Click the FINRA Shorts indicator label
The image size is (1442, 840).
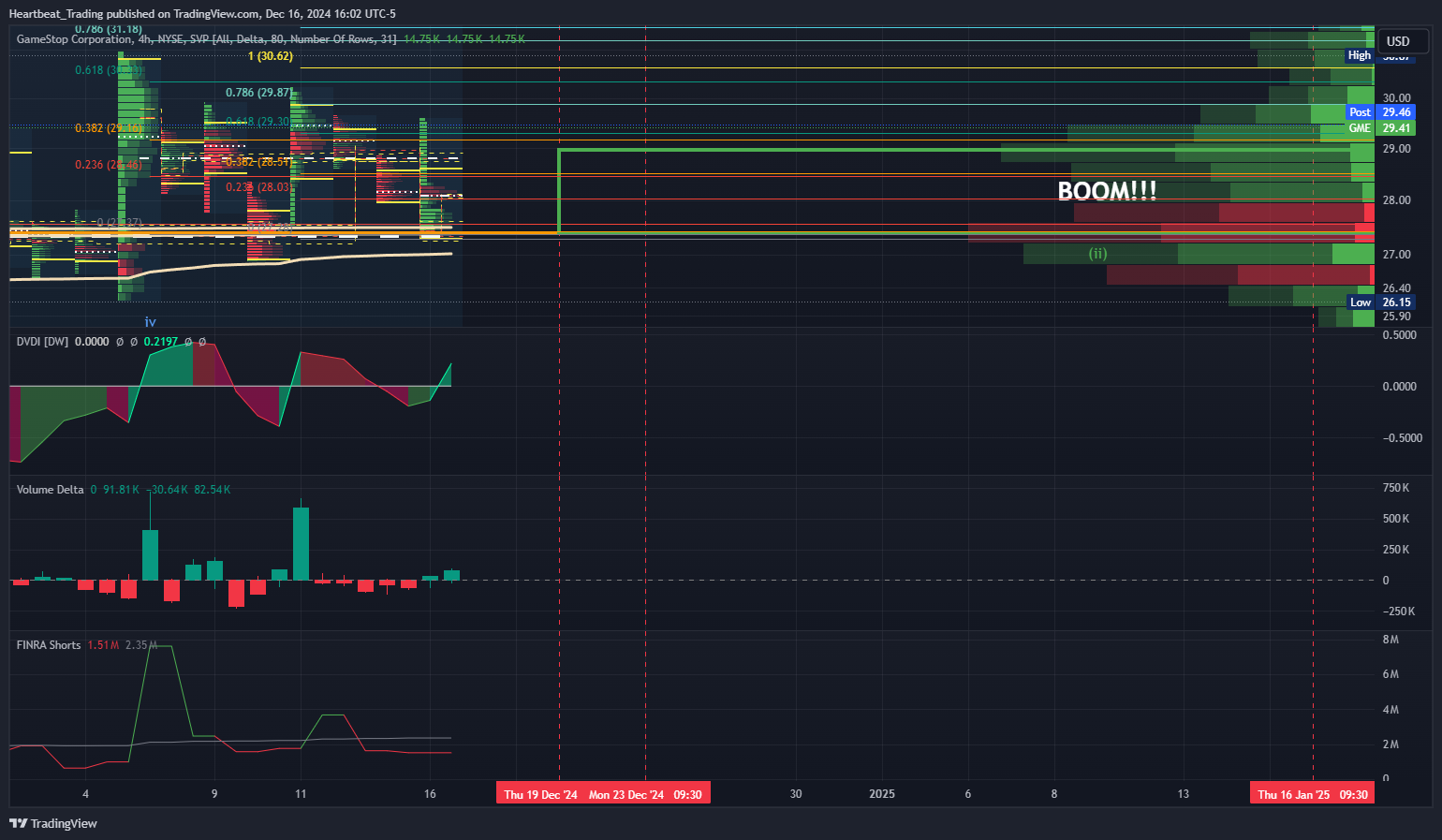[49, 645]
